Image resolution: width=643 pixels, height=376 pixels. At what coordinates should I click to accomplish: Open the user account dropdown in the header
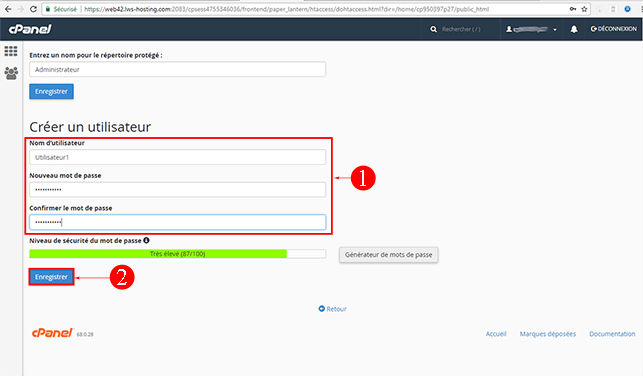531,29
